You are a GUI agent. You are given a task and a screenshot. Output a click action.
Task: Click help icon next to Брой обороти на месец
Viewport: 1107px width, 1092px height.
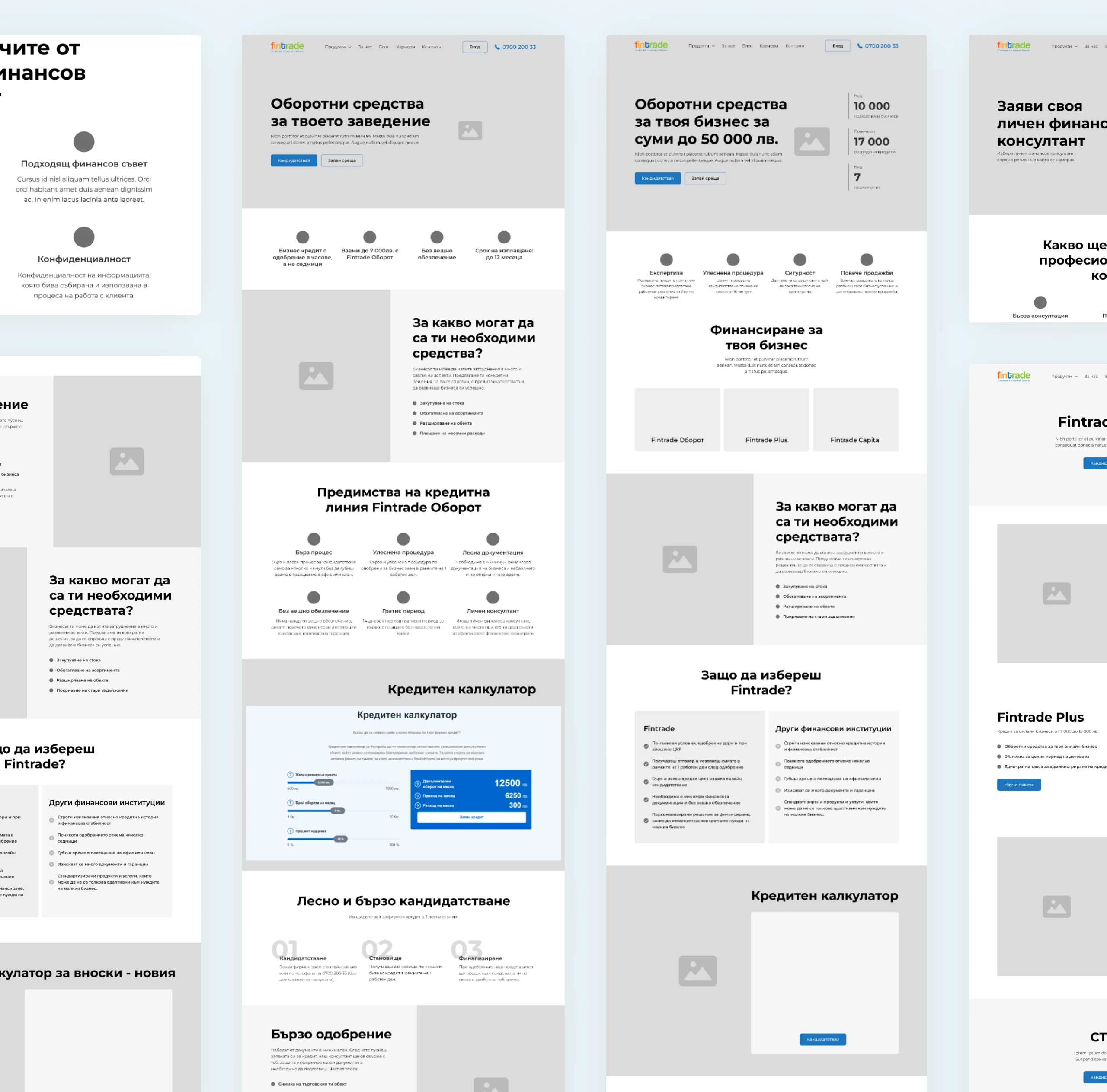[291, 803]
